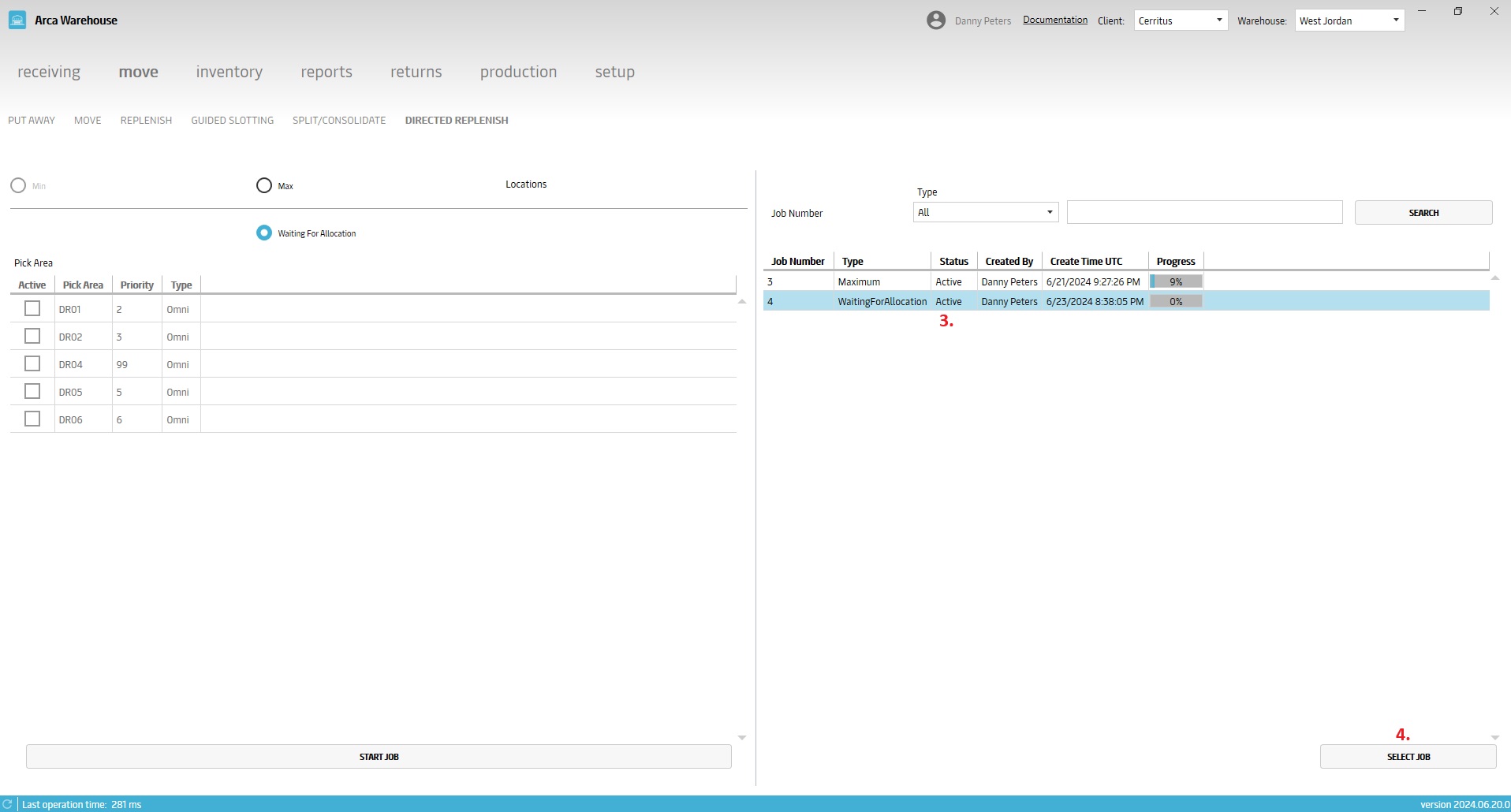Click the user profile avatar icon
The width and height of the screenshot is (1511, 812).
[x=936, y=20]
